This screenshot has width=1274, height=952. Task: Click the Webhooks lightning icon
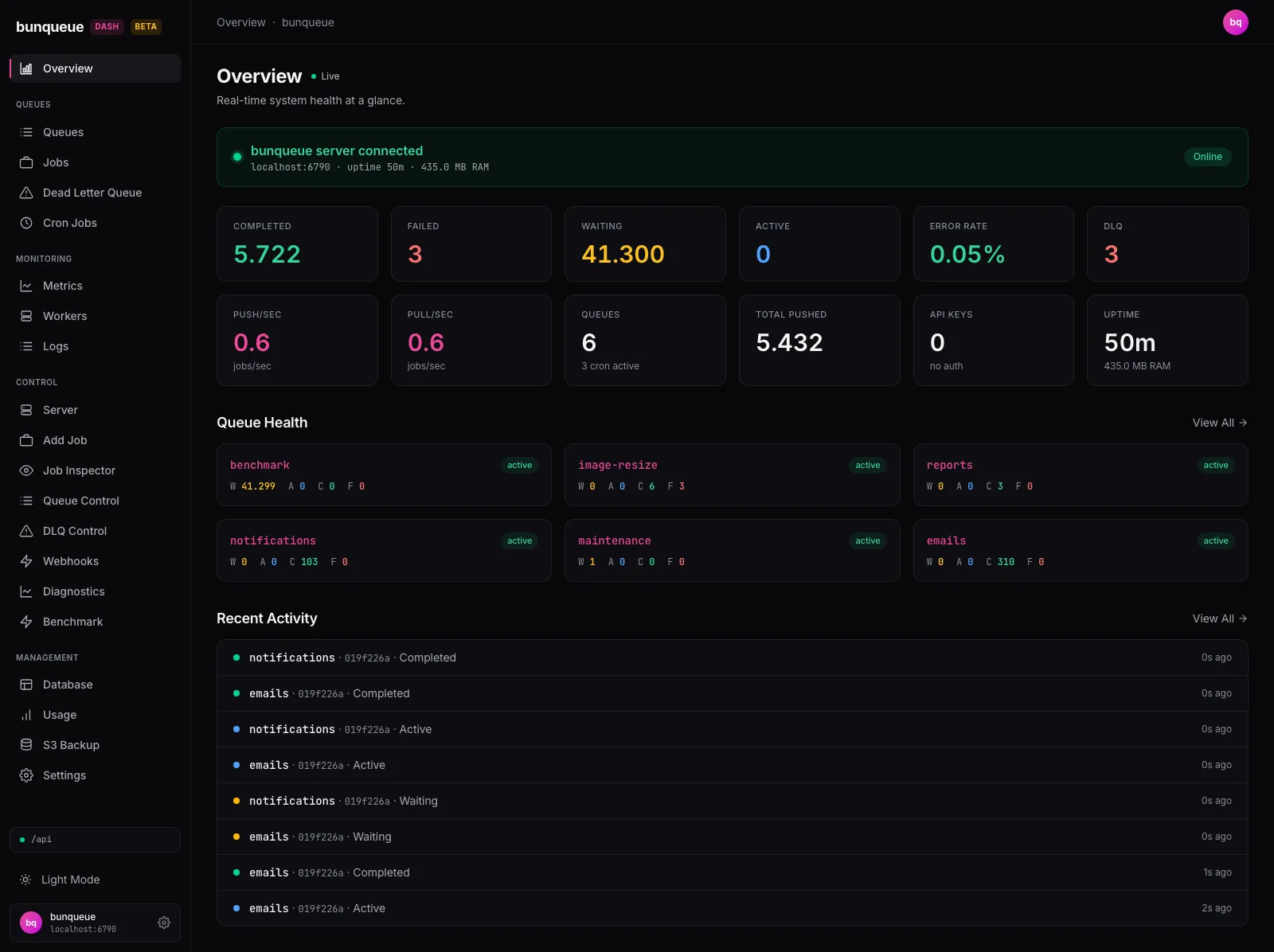(x=26, y=561)
